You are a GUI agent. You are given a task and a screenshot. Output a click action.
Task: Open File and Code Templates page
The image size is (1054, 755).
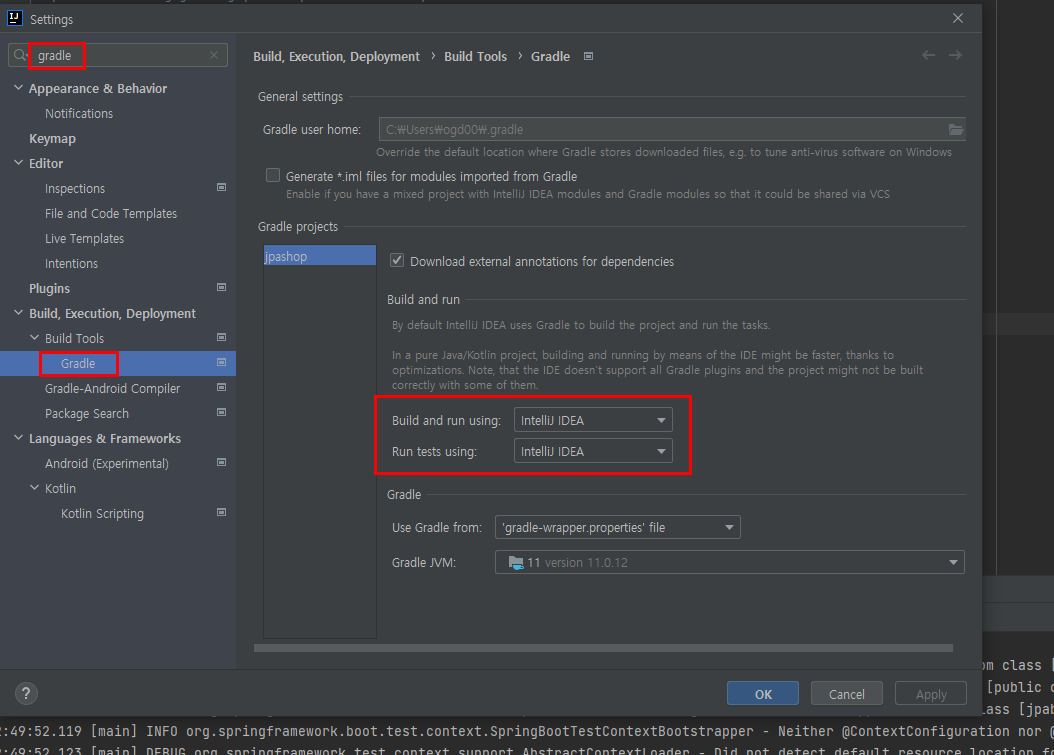point(111,214)
